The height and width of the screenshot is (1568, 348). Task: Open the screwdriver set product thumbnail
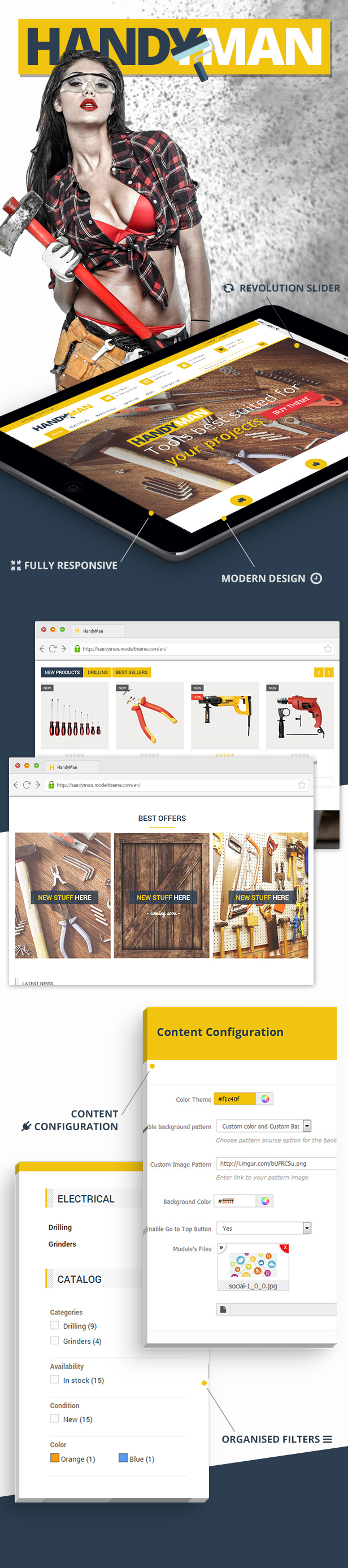(x=74, y=716)
